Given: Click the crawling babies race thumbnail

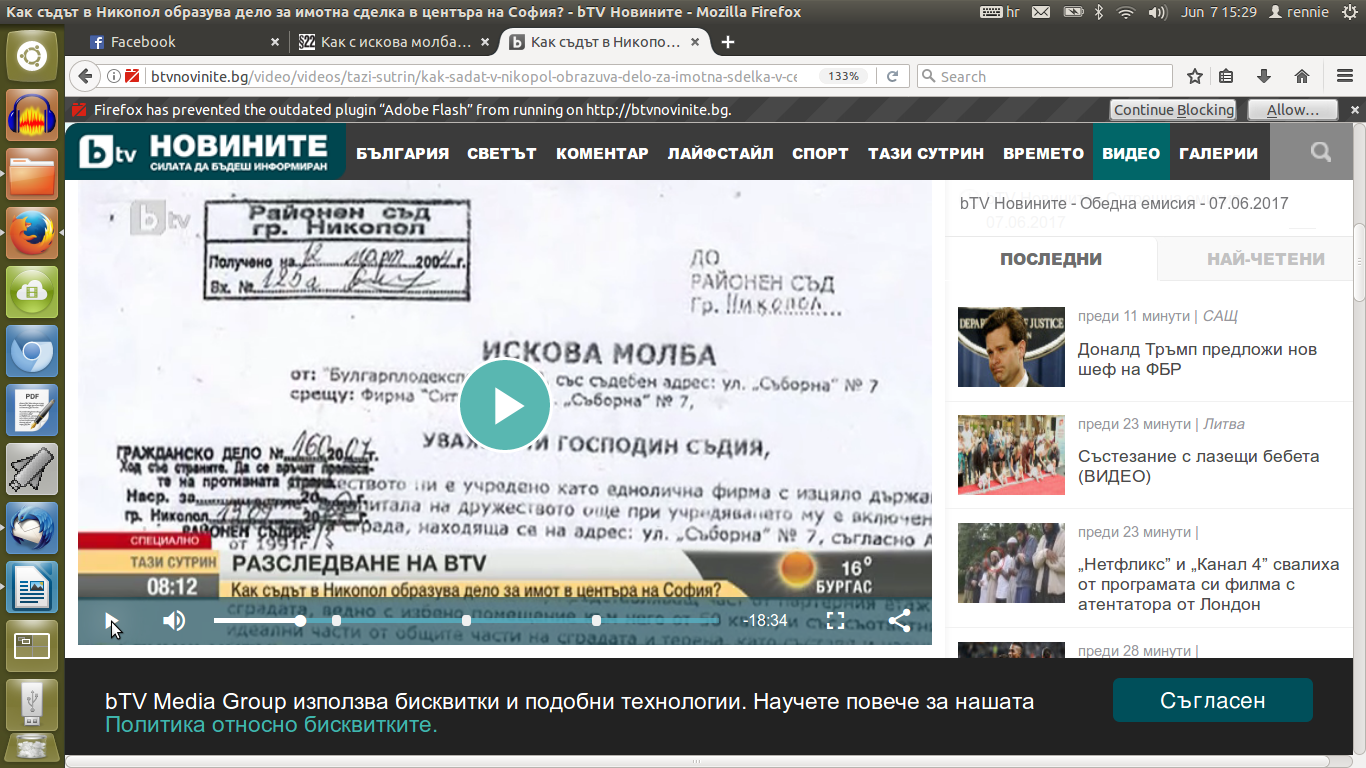Looking at the screenshot, I should pos(1011,455).
